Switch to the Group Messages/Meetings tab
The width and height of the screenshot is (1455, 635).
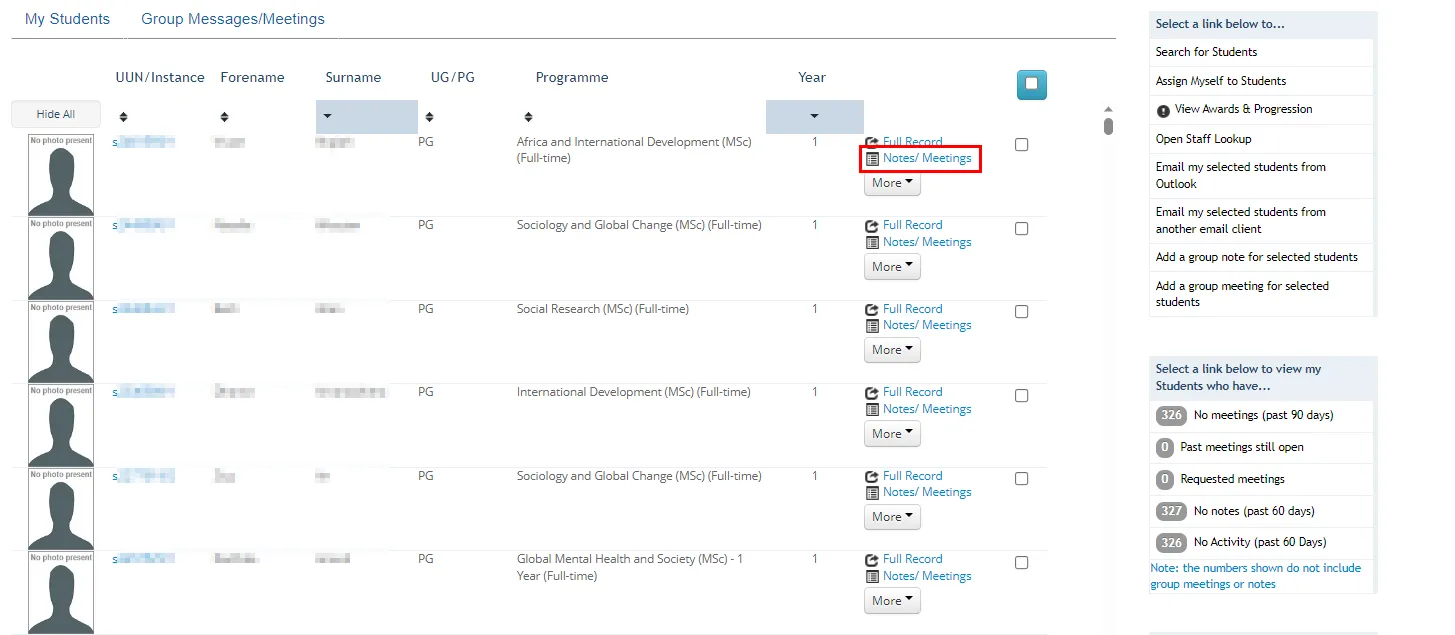(x=233, y=18)
